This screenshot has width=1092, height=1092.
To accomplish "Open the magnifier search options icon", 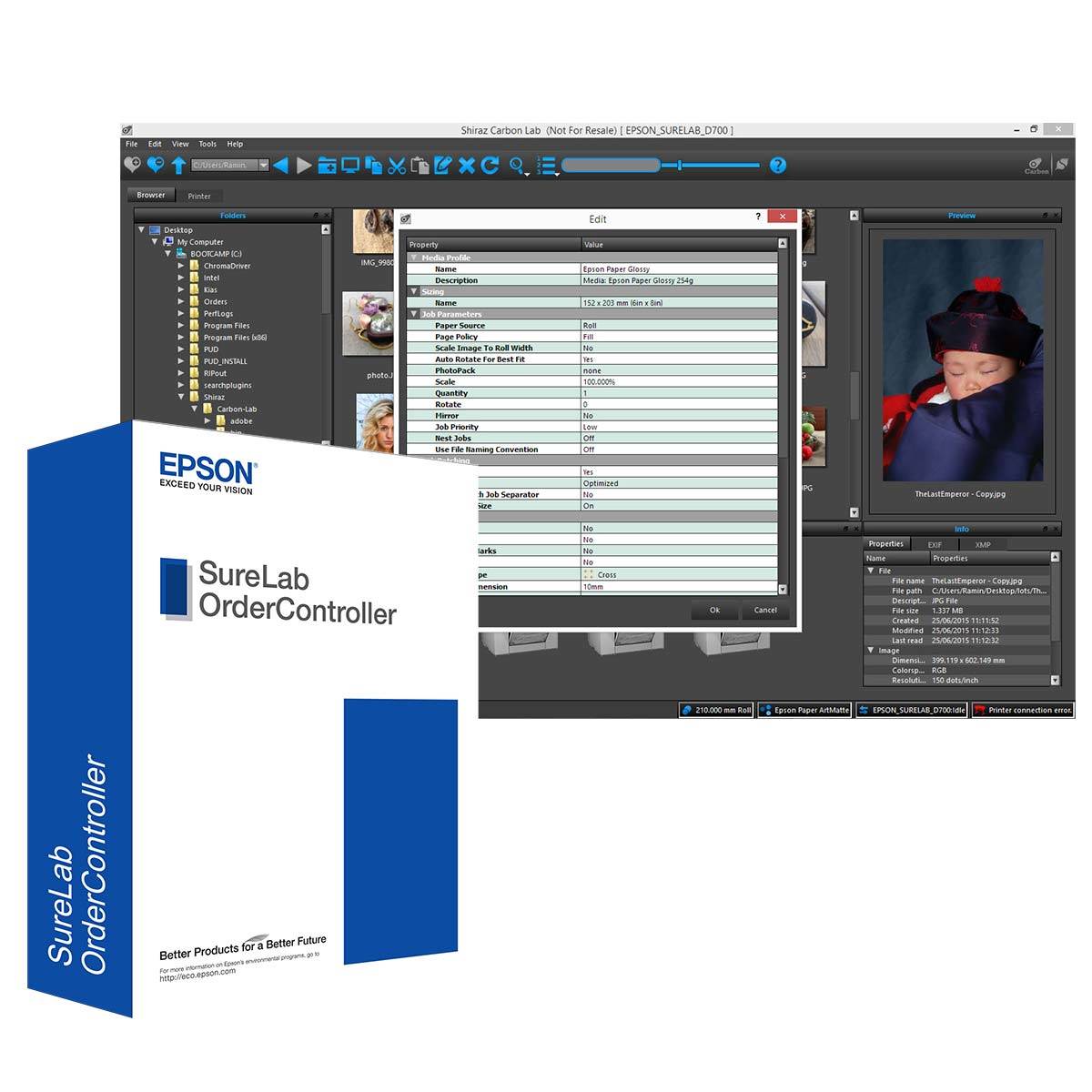I will coord(518,166).
